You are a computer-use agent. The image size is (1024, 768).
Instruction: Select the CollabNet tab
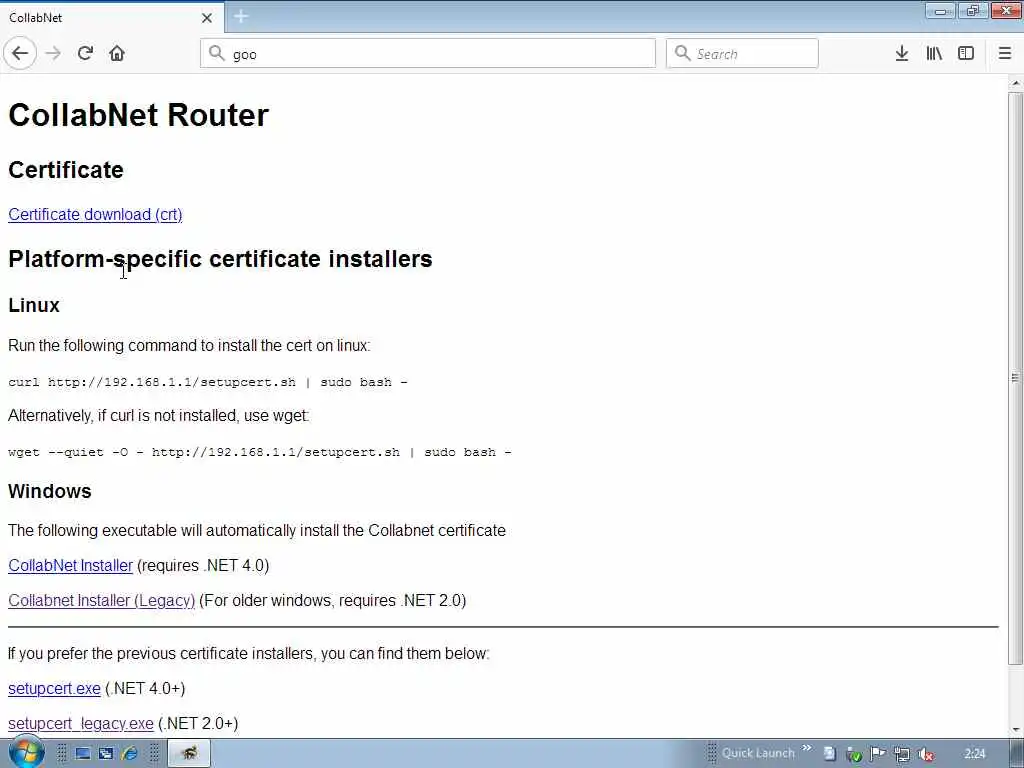[x=112, y=18]
